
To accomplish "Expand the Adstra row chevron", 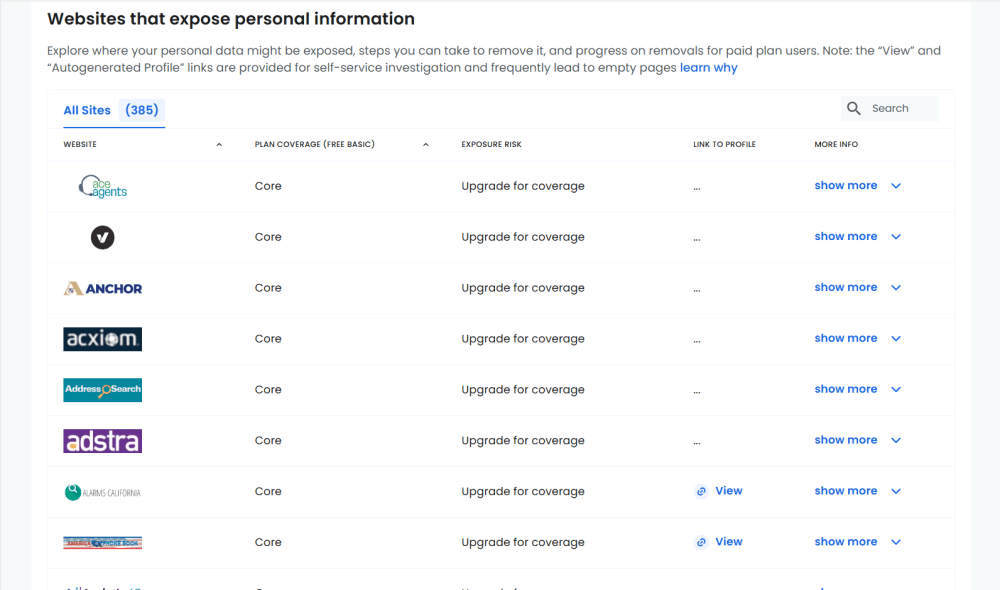I will (x=896, y=440).
